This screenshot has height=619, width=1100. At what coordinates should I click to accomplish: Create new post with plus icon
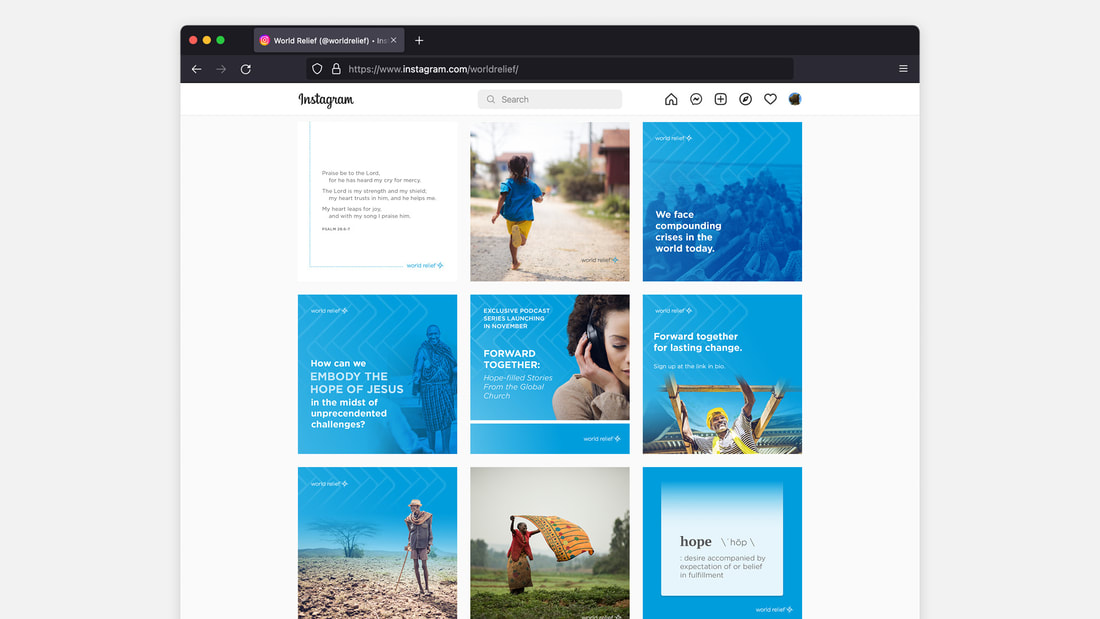click(720, 99)
